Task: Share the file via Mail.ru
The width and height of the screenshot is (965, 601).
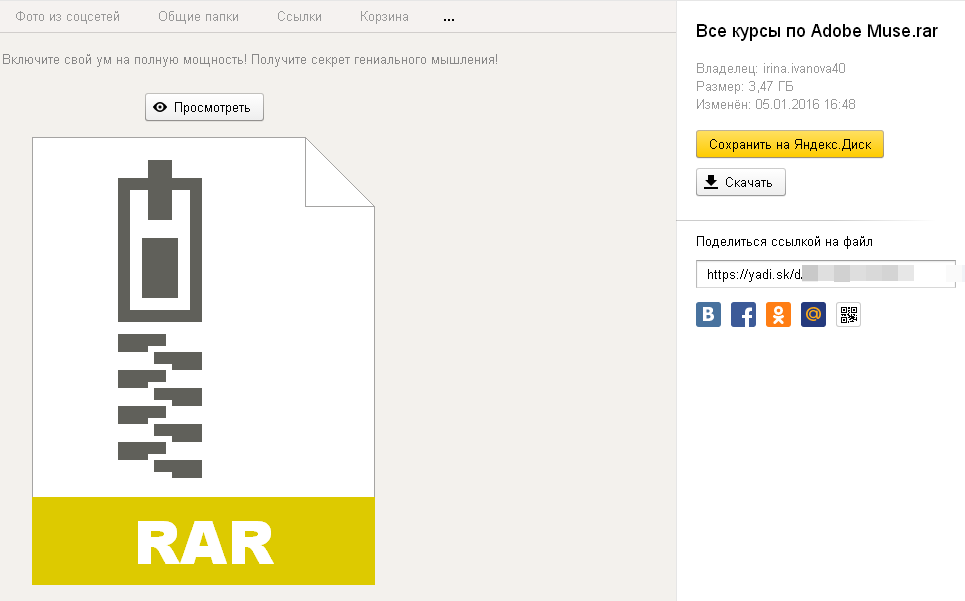Action: (x=813, y=314)
